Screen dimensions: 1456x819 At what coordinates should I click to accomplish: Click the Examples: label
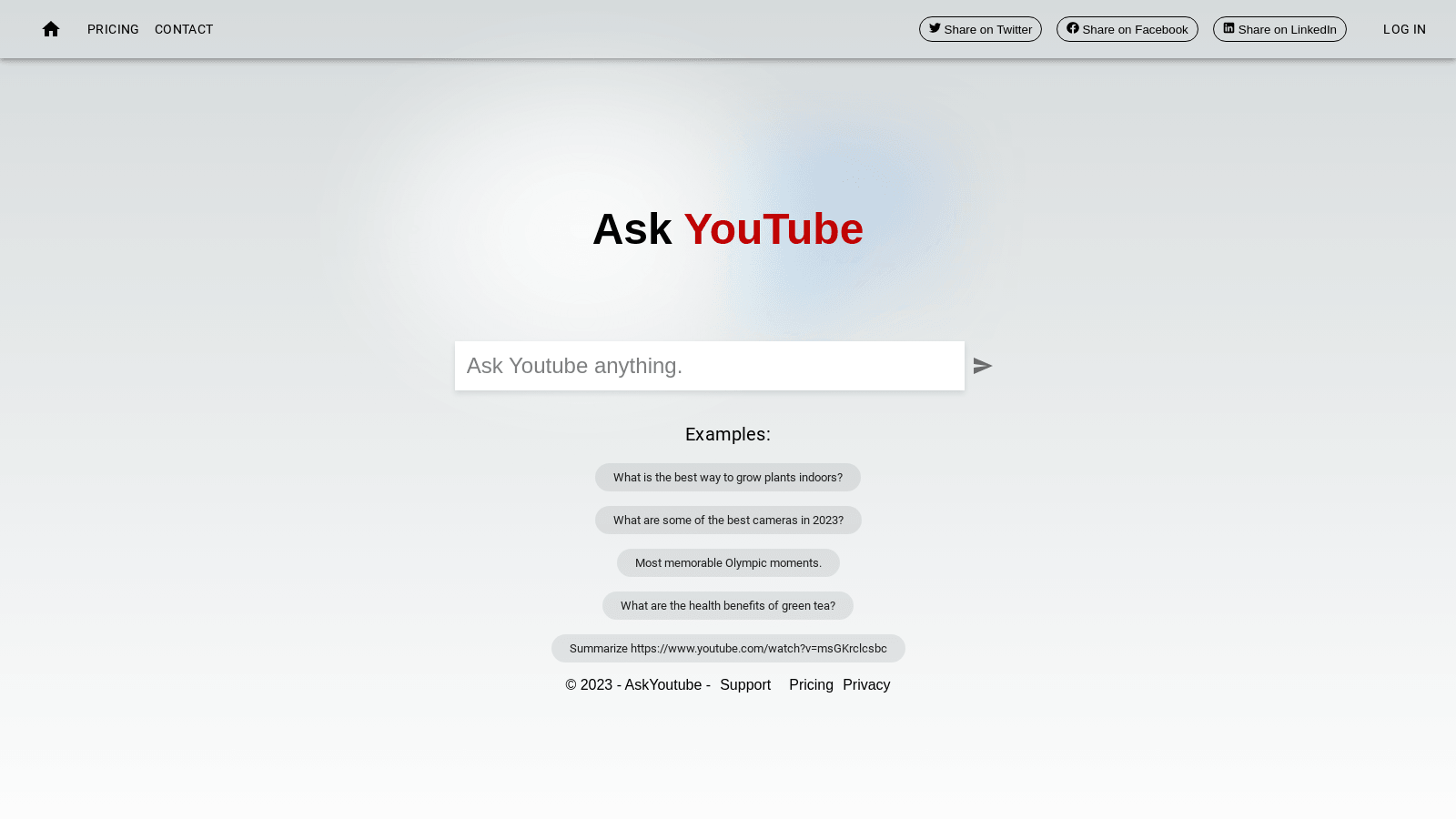pos(728,434)
